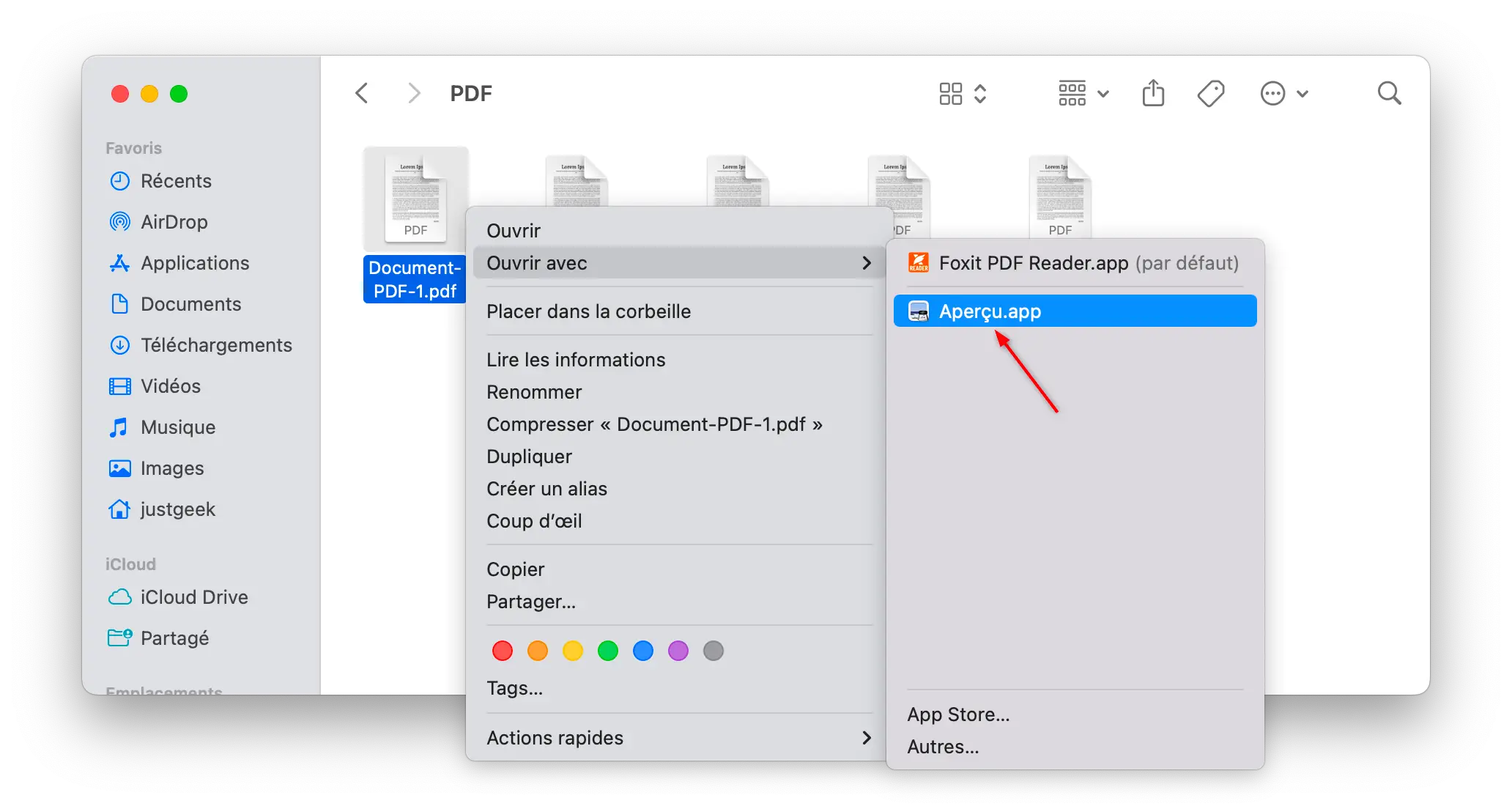Select AirDrop label in sidebar
1512x809 pixels.
coord(174,222)
